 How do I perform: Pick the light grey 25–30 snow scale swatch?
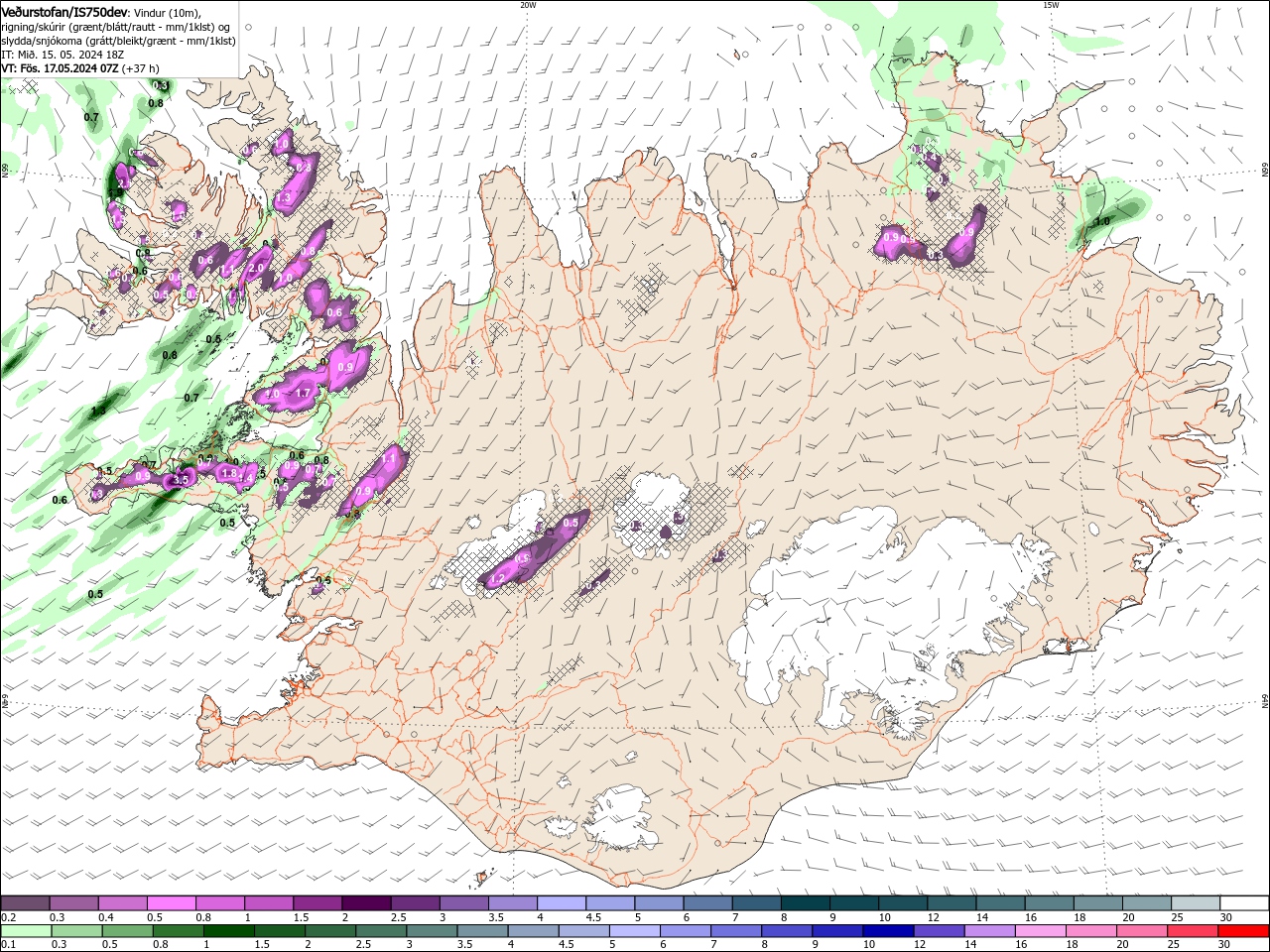click(1197, 903)
